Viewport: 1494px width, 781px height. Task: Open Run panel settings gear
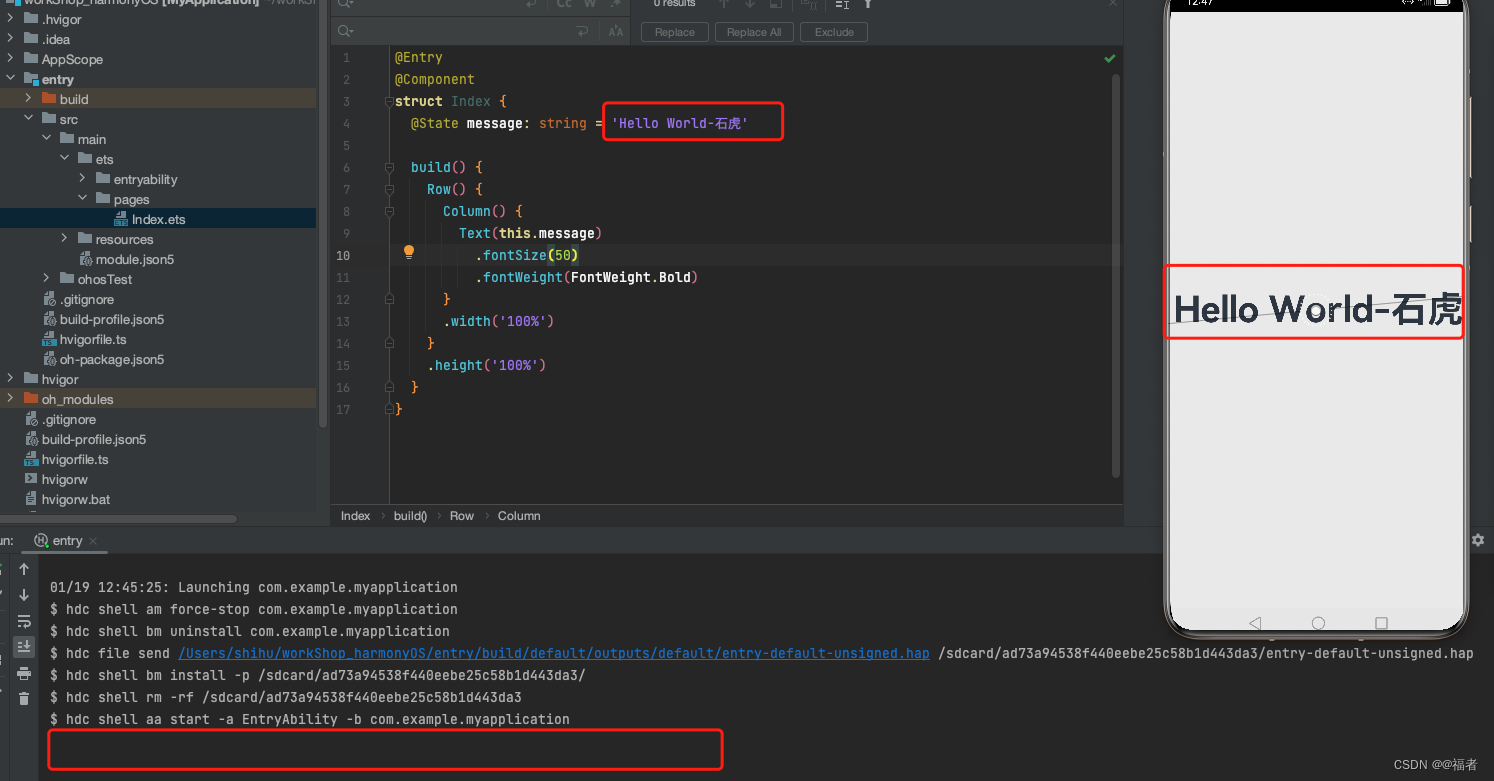(x=1478, y=540)
